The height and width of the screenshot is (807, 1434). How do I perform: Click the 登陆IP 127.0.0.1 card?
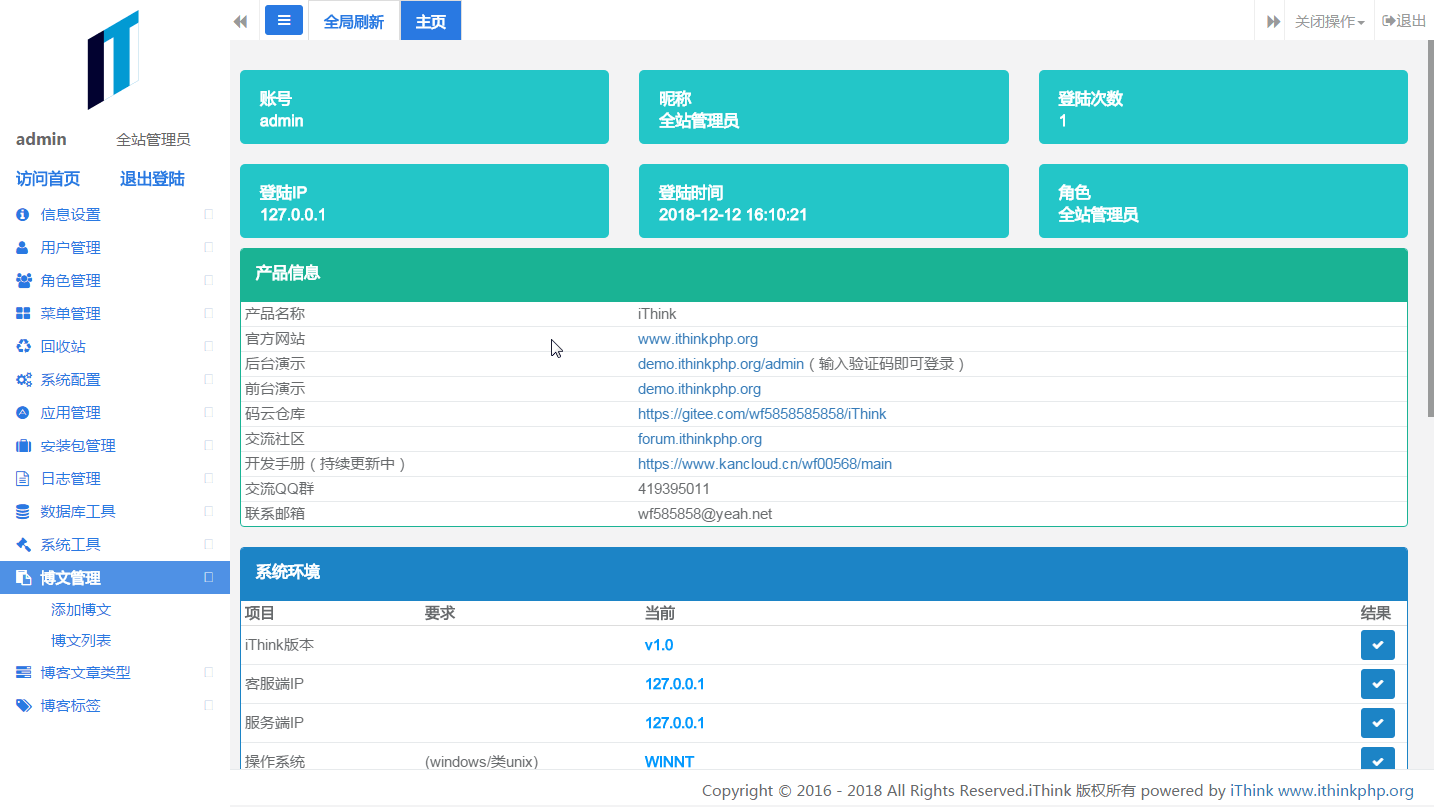pos(424,201)
